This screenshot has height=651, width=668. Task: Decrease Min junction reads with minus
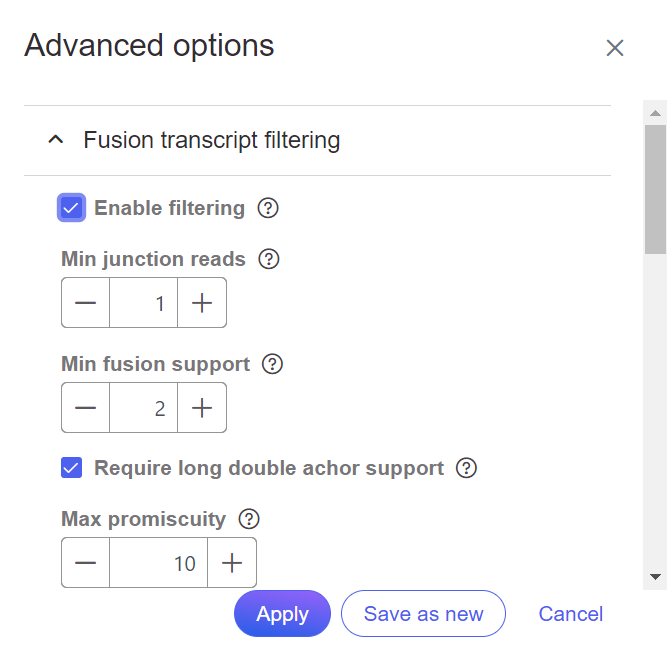coord(86,302)
